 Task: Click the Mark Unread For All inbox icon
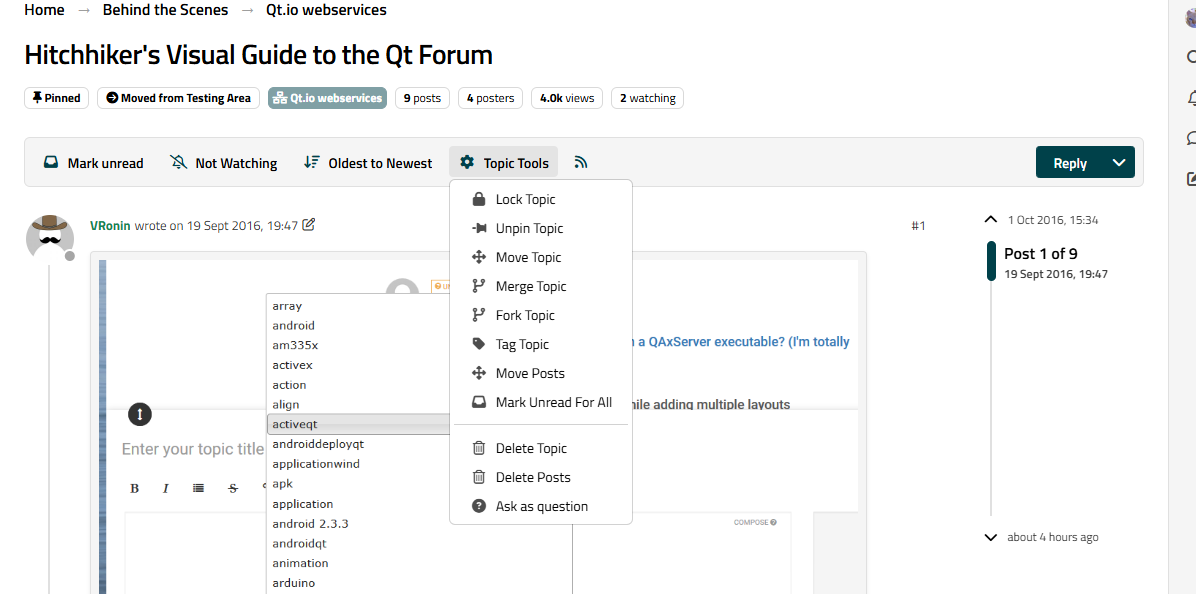click(x=479, y=402)
